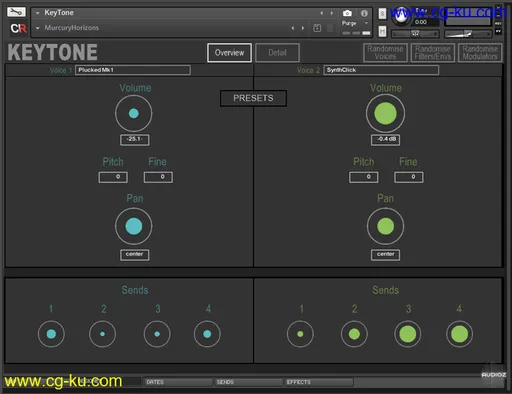Expand the KeyTone instrument dropdown arrow
Viewport: 512px width, 394px height.
point(38,13)
